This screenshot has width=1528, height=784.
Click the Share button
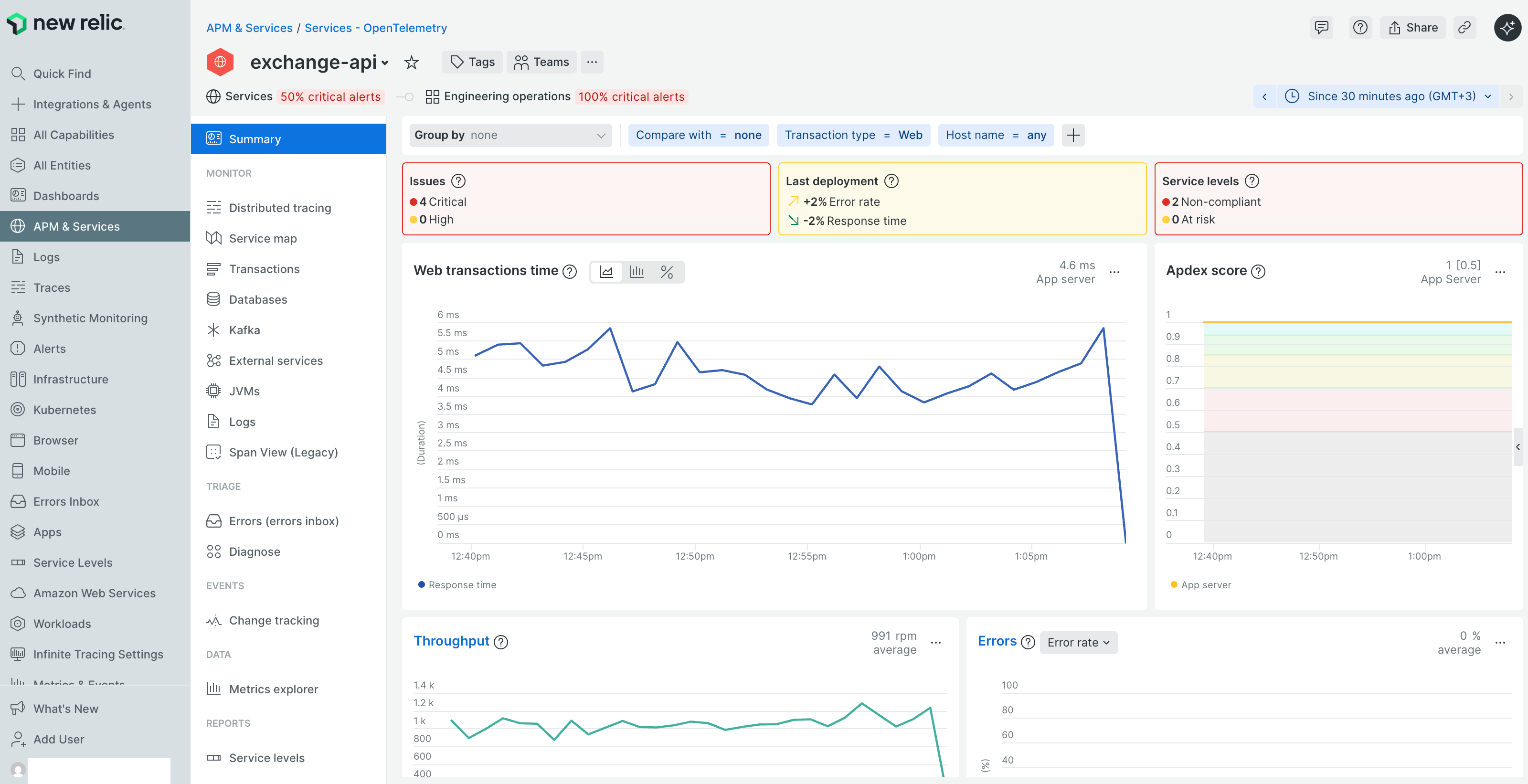click(x=1412, y=28)
